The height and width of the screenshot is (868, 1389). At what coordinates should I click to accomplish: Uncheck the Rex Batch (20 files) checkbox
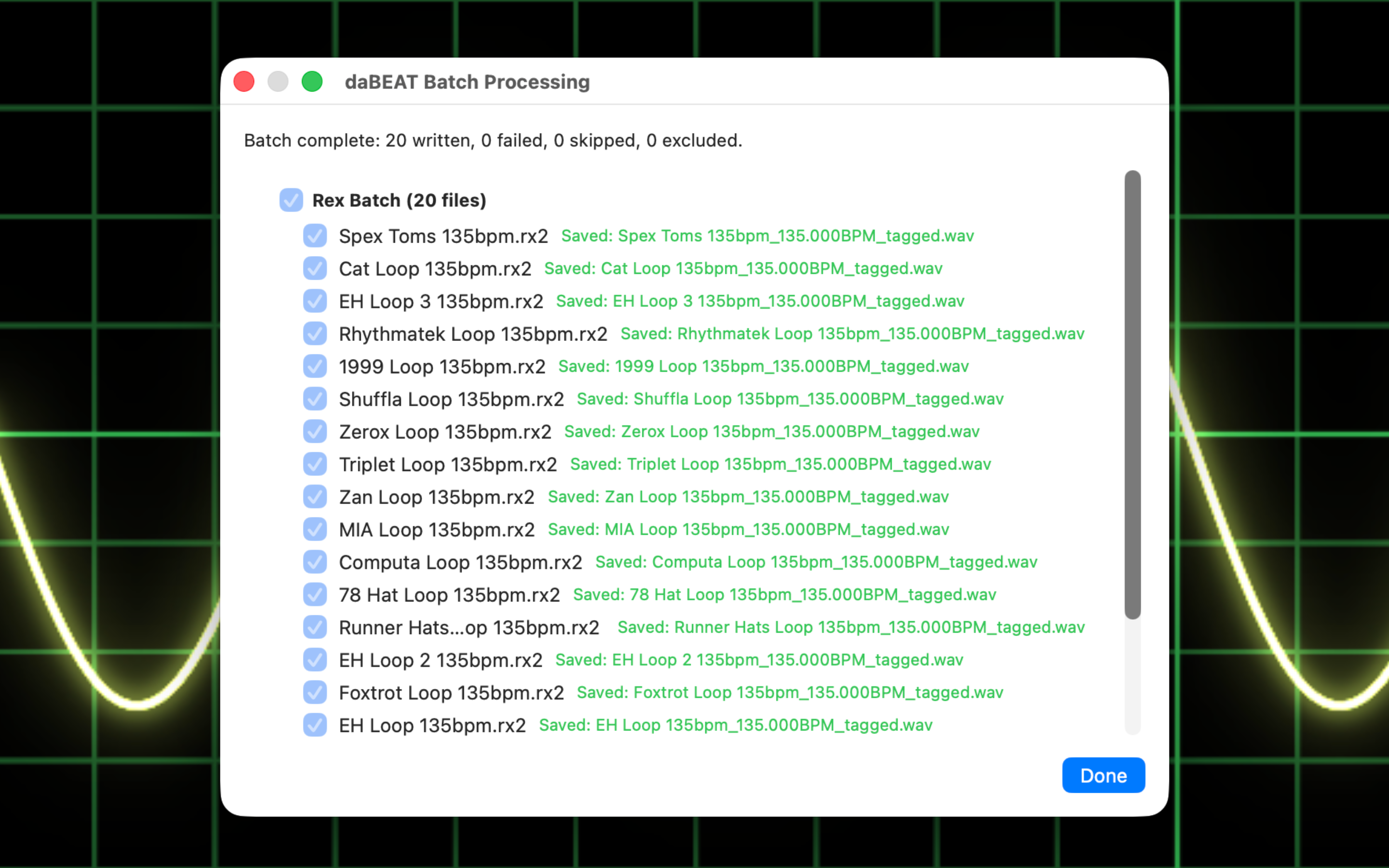(291, 200)
